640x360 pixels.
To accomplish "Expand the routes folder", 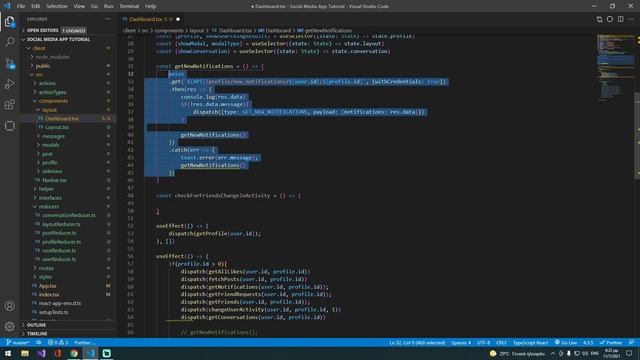I will tap(68, 268).
